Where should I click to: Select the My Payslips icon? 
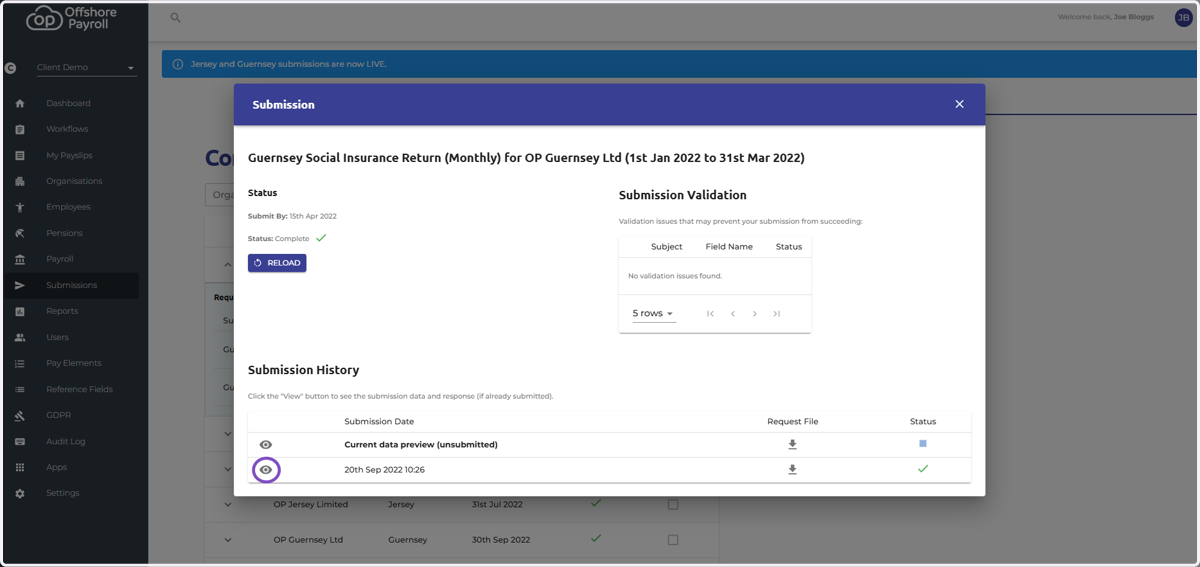[20, 155]
